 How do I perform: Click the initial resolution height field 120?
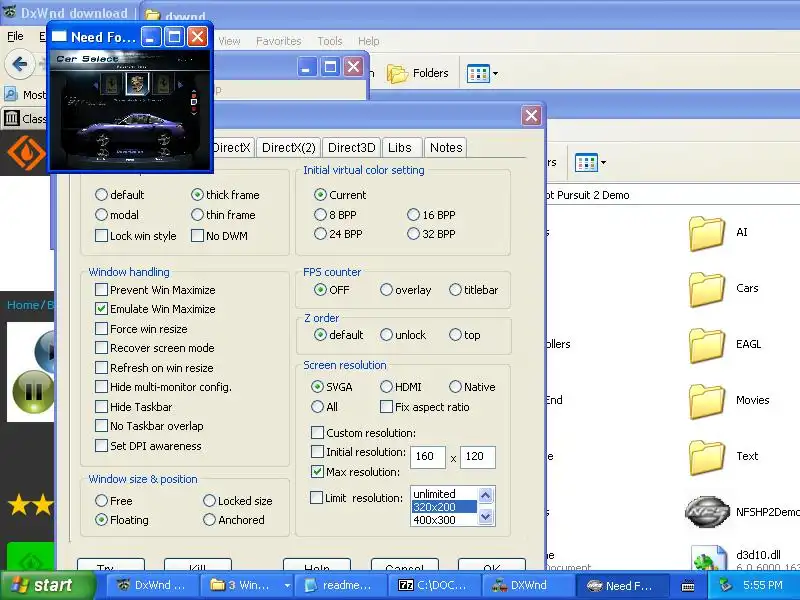(x=478, y=456)
